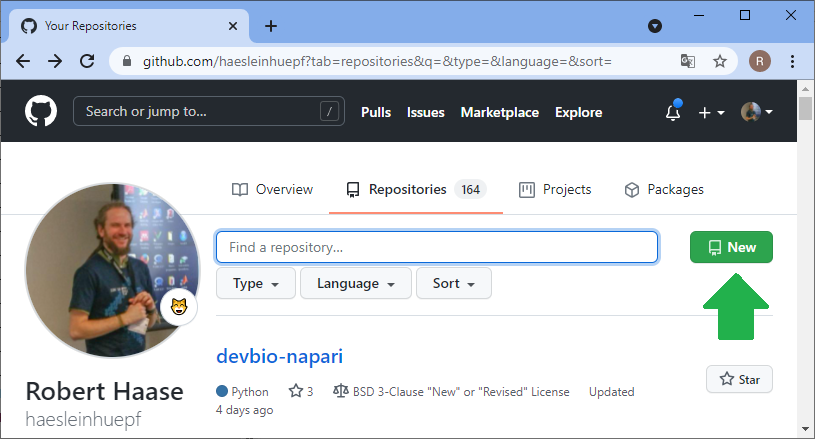The height and width of the screenshot is (439, 815).
Task: Open the Language filter dropdown
Action: tap(355, 283)
